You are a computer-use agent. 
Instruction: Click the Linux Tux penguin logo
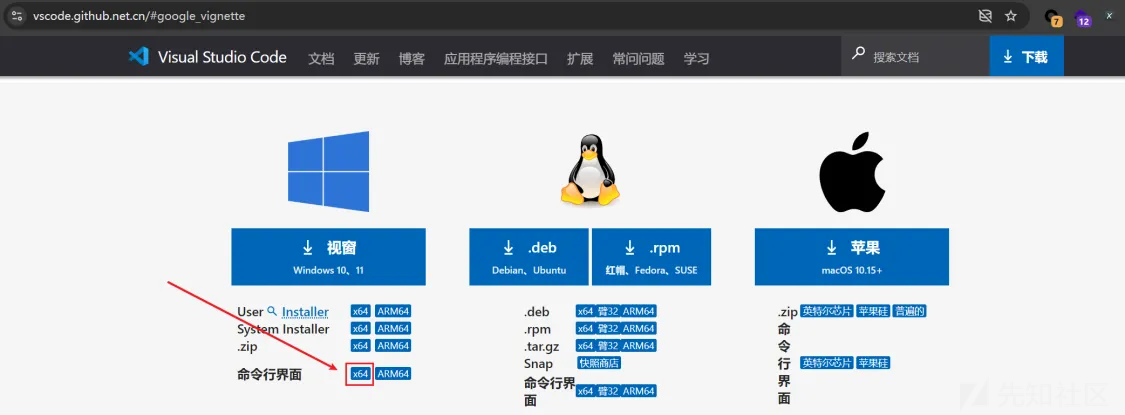pyautogui.click(x=590, y=170)
